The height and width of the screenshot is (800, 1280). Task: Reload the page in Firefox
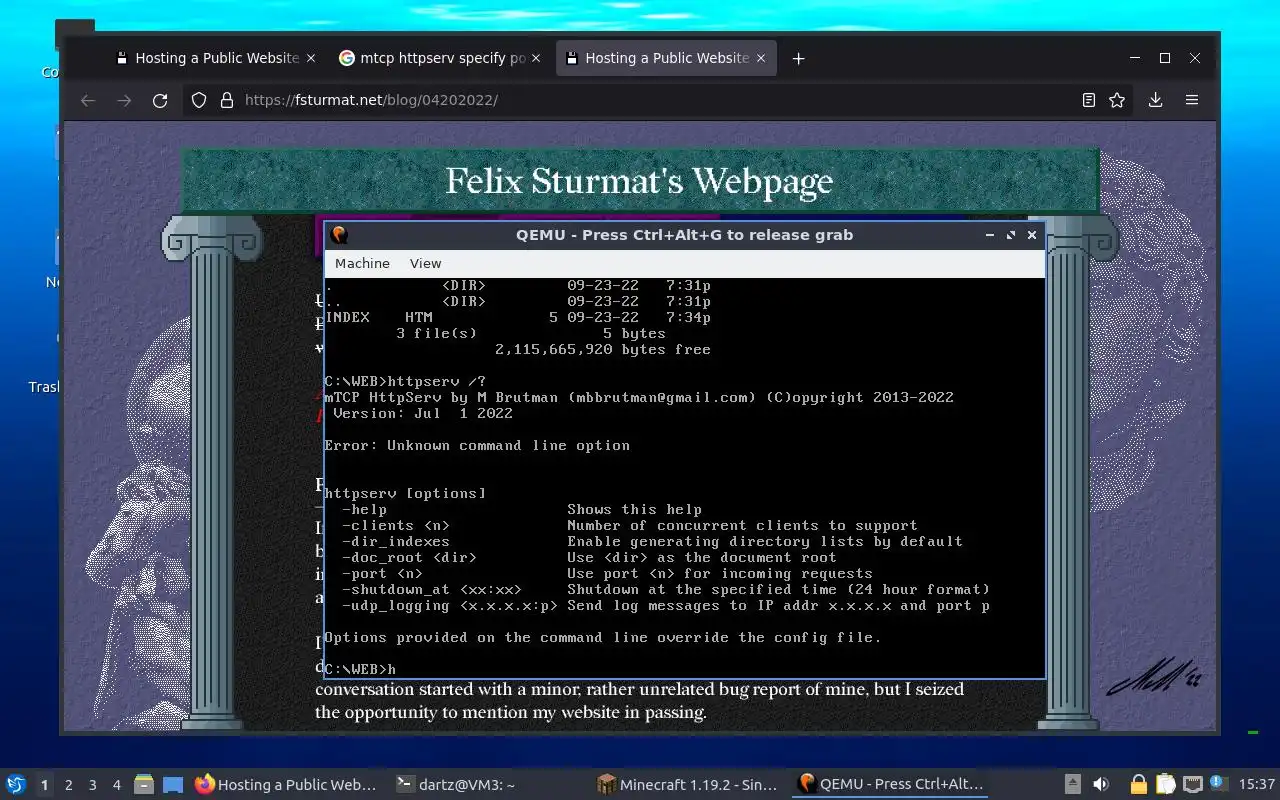click(x=159, y=100)
